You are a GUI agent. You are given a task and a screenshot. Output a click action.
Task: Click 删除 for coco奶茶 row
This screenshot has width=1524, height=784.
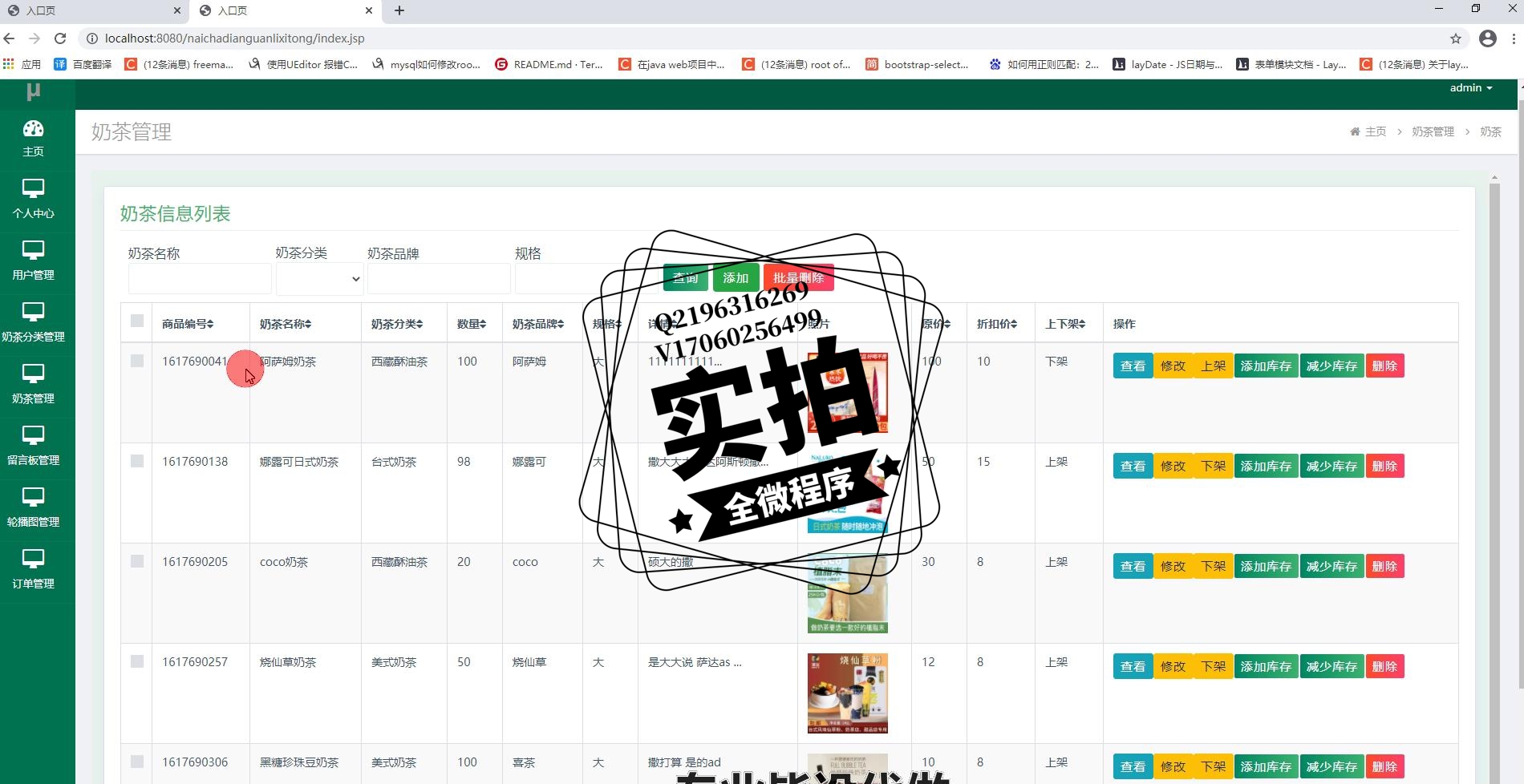[1384, 566]
